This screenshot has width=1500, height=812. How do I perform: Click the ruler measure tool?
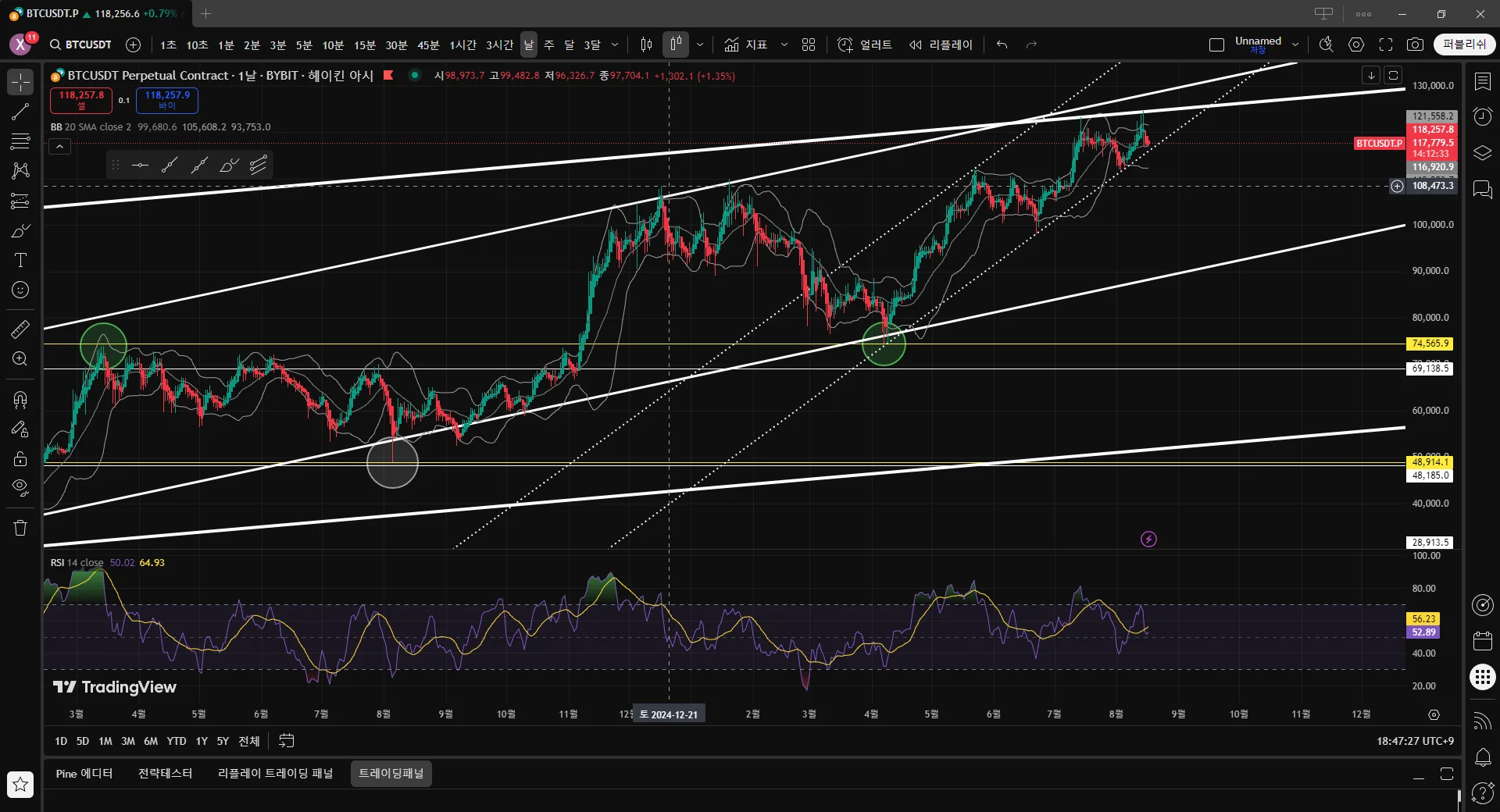pos(20,329)
